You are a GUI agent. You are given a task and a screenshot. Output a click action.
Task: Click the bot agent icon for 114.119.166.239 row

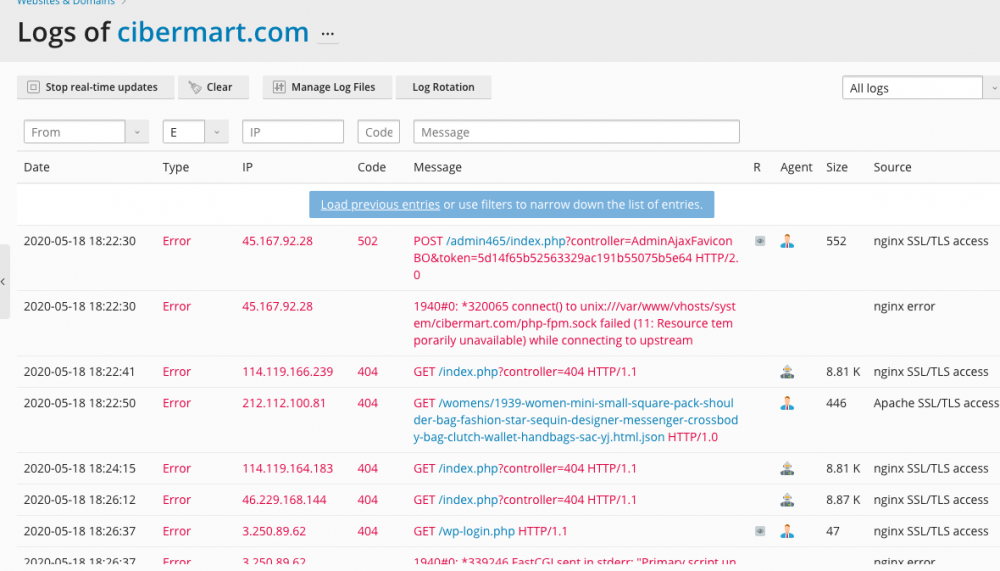tap(787, 372)
